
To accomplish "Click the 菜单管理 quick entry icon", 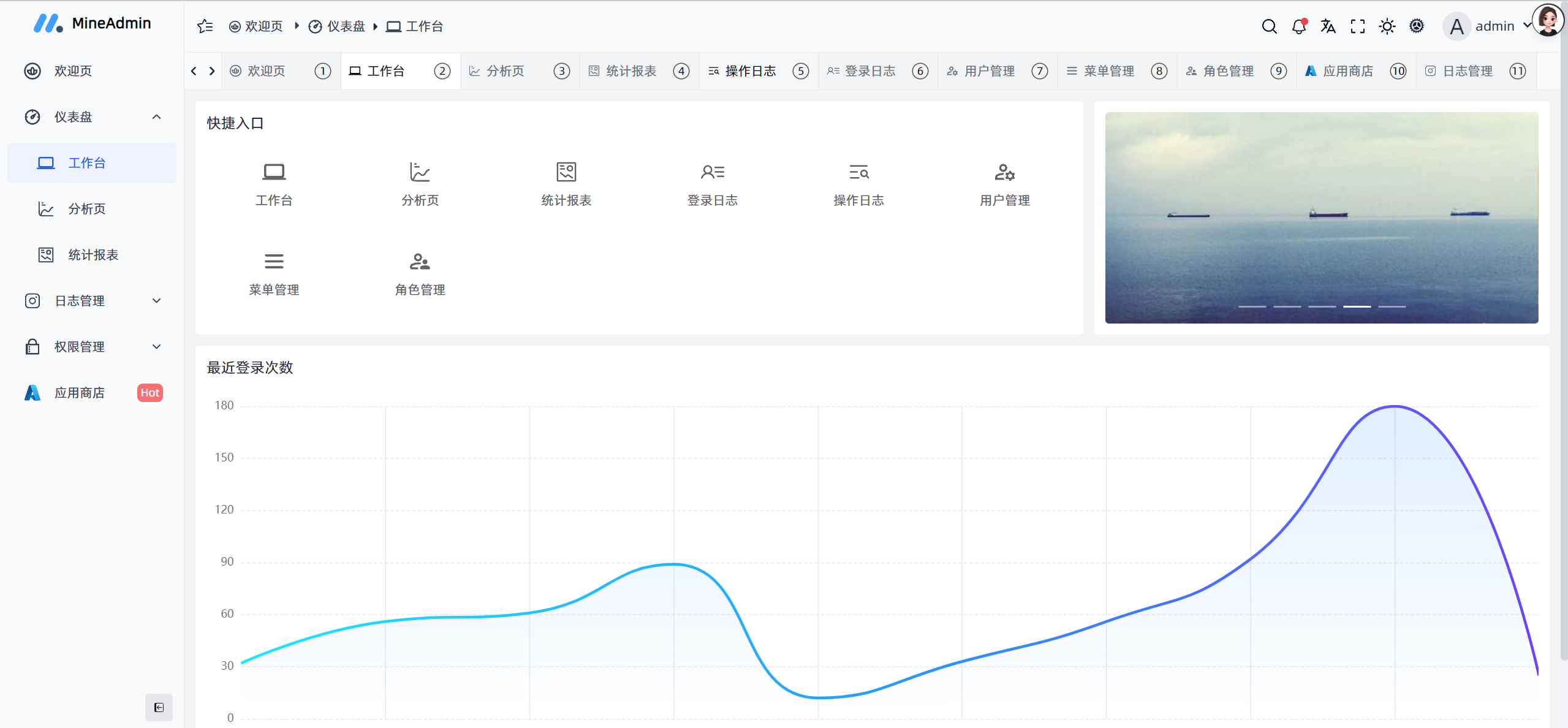I will (x=274, y=261).
